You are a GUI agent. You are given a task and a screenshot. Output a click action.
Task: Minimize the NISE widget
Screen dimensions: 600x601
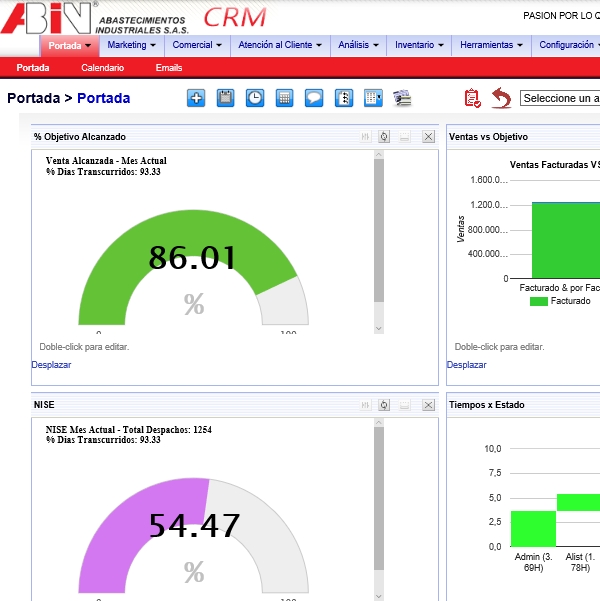(x=404, y=405)
